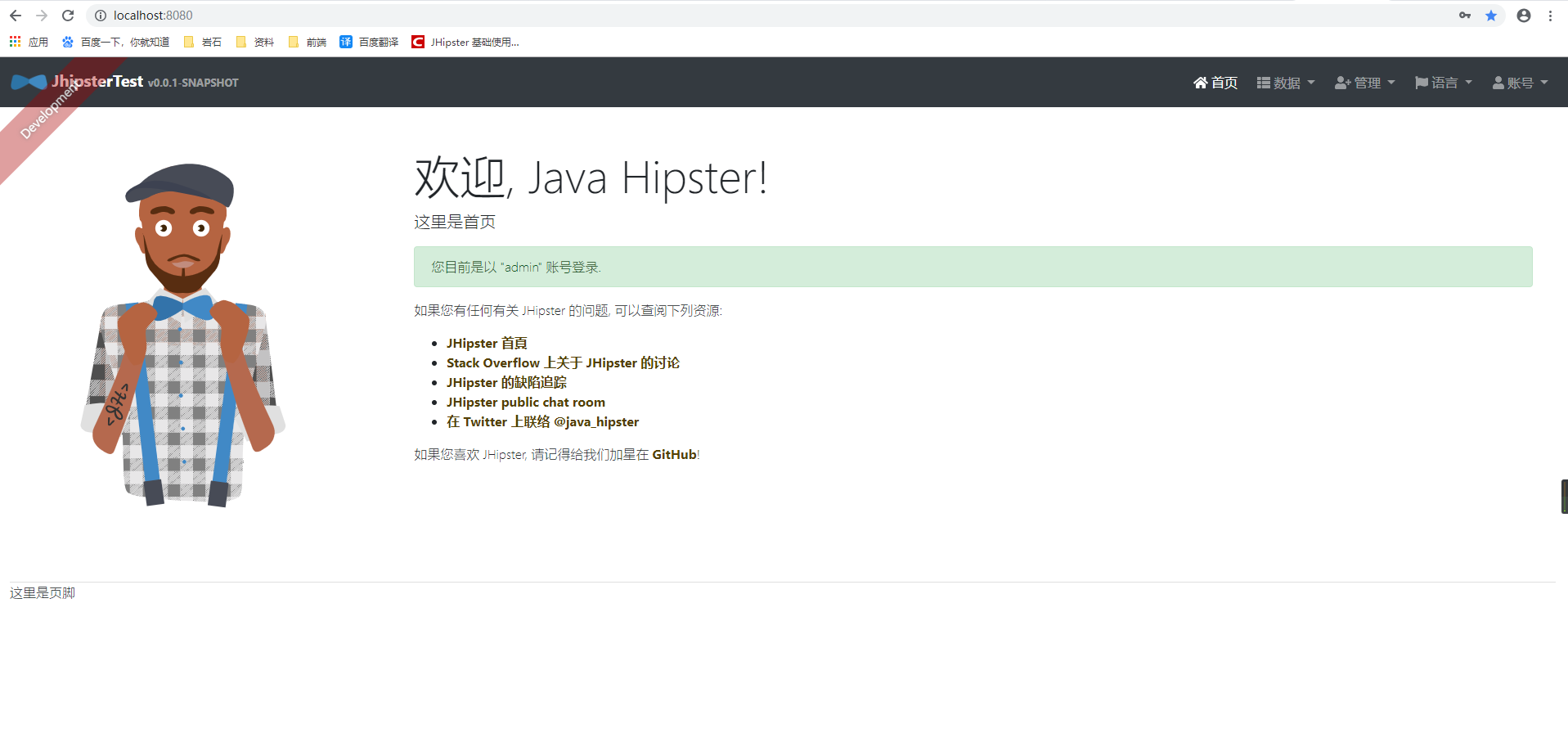Expand the 账号 account dropdown
This screenshot has width=1568, height=738.
tap(1521, 83)
